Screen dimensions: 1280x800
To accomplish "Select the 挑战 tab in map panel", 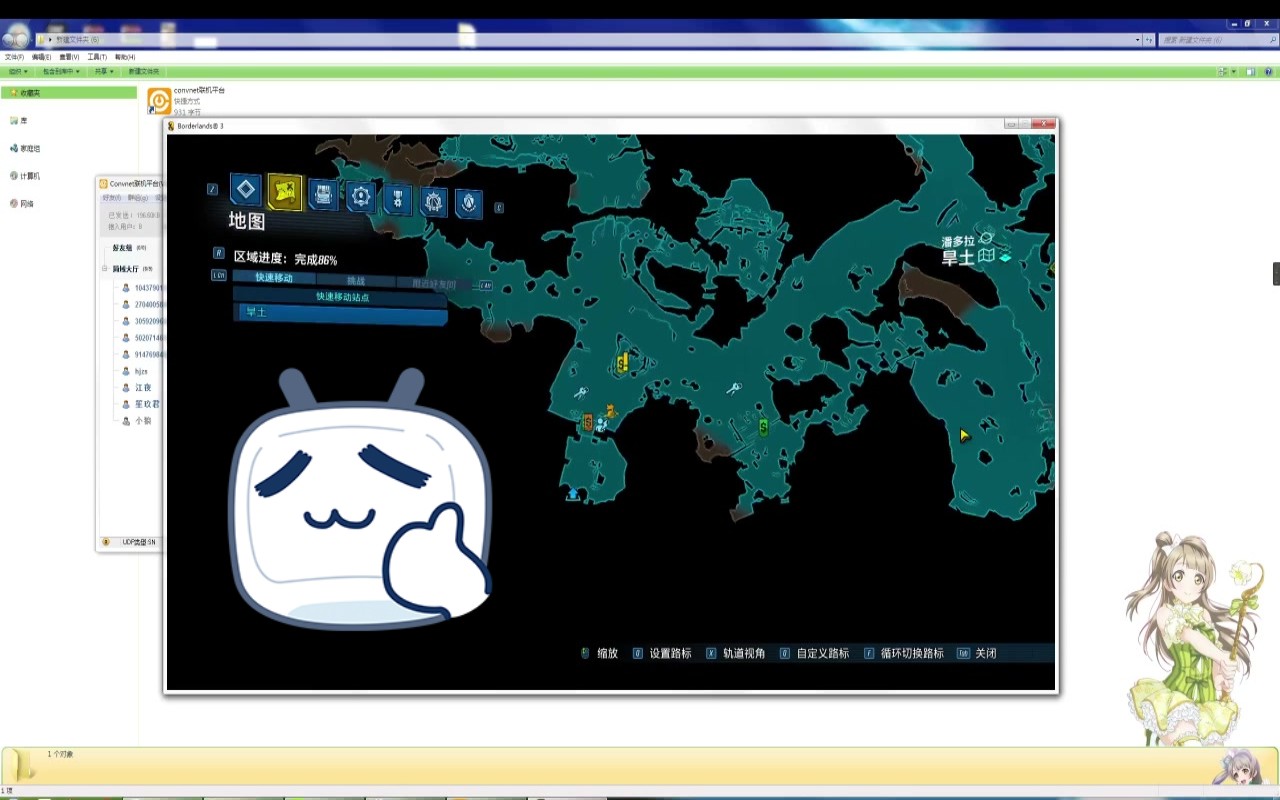I will click(x=356, y=281).
